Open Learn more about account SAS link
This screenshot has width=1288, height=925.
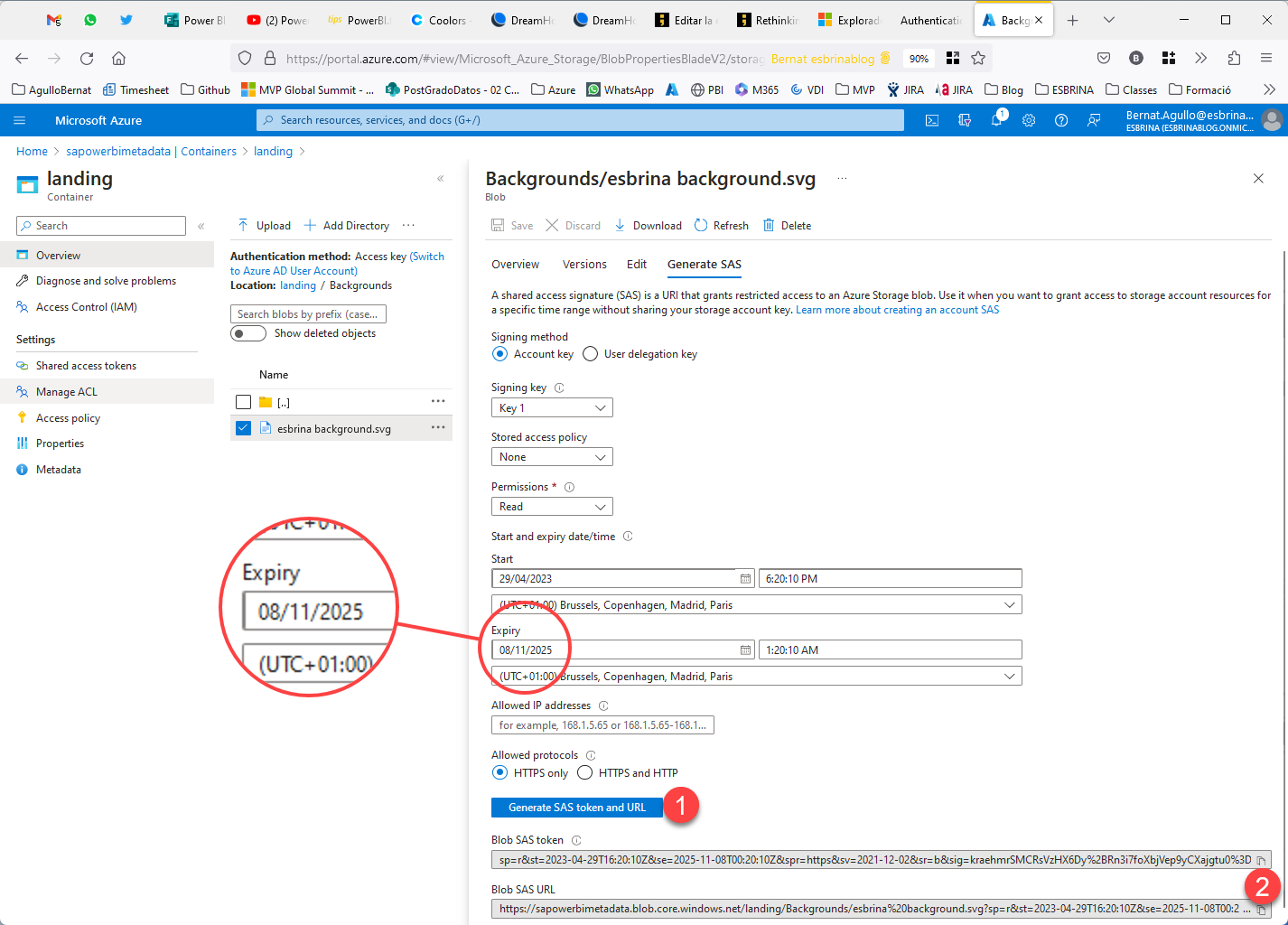click(x=897, y=310)
